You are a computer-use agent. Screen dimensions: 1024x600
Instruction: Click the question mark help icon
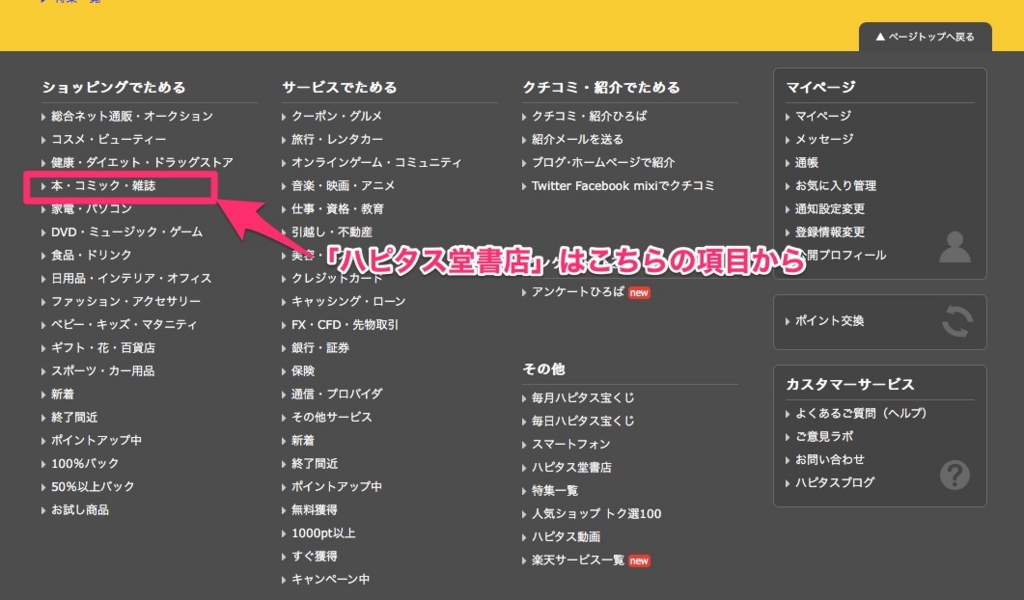click(955, 475)
